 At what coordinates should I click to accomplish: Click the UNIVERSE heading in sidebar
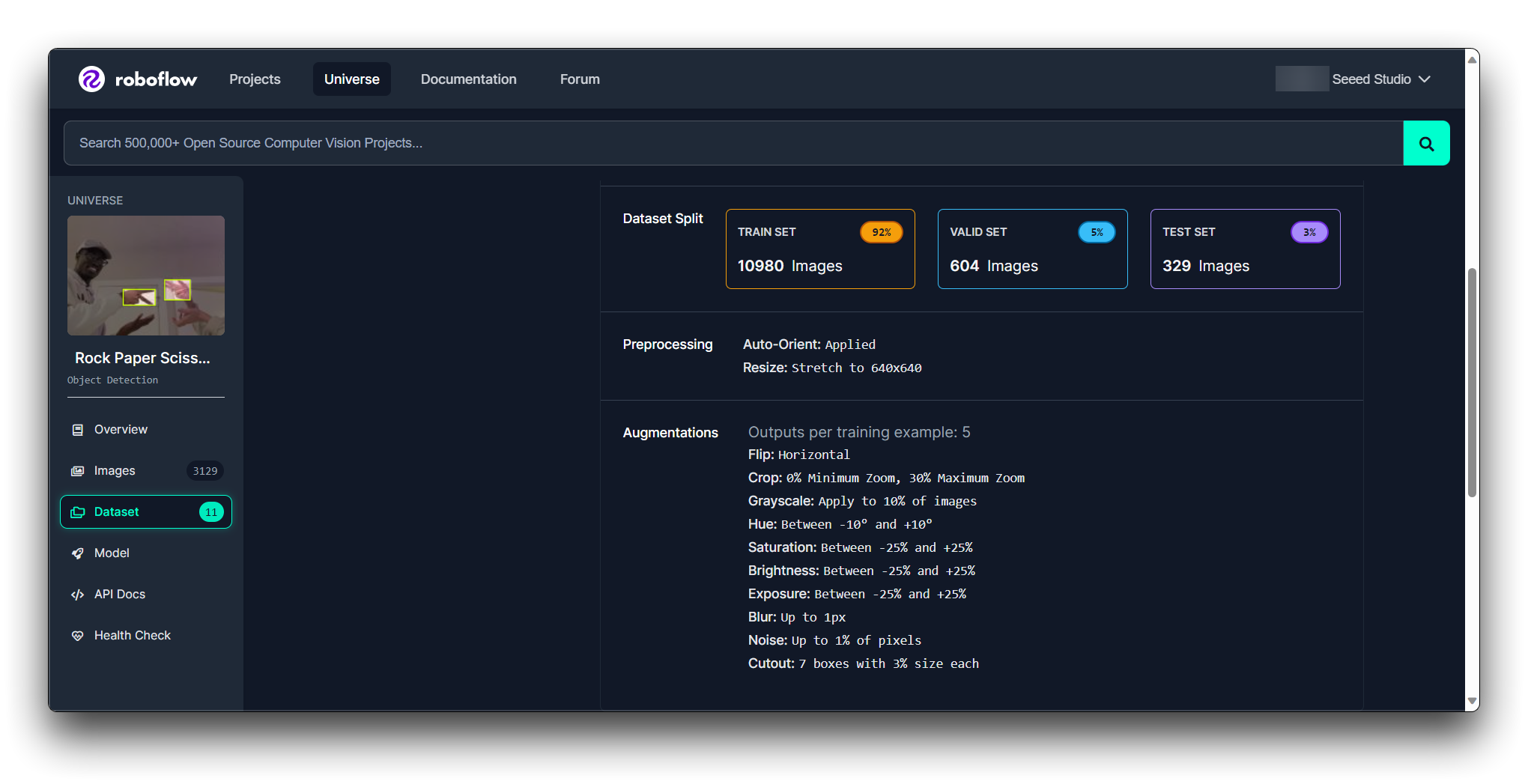95,201
